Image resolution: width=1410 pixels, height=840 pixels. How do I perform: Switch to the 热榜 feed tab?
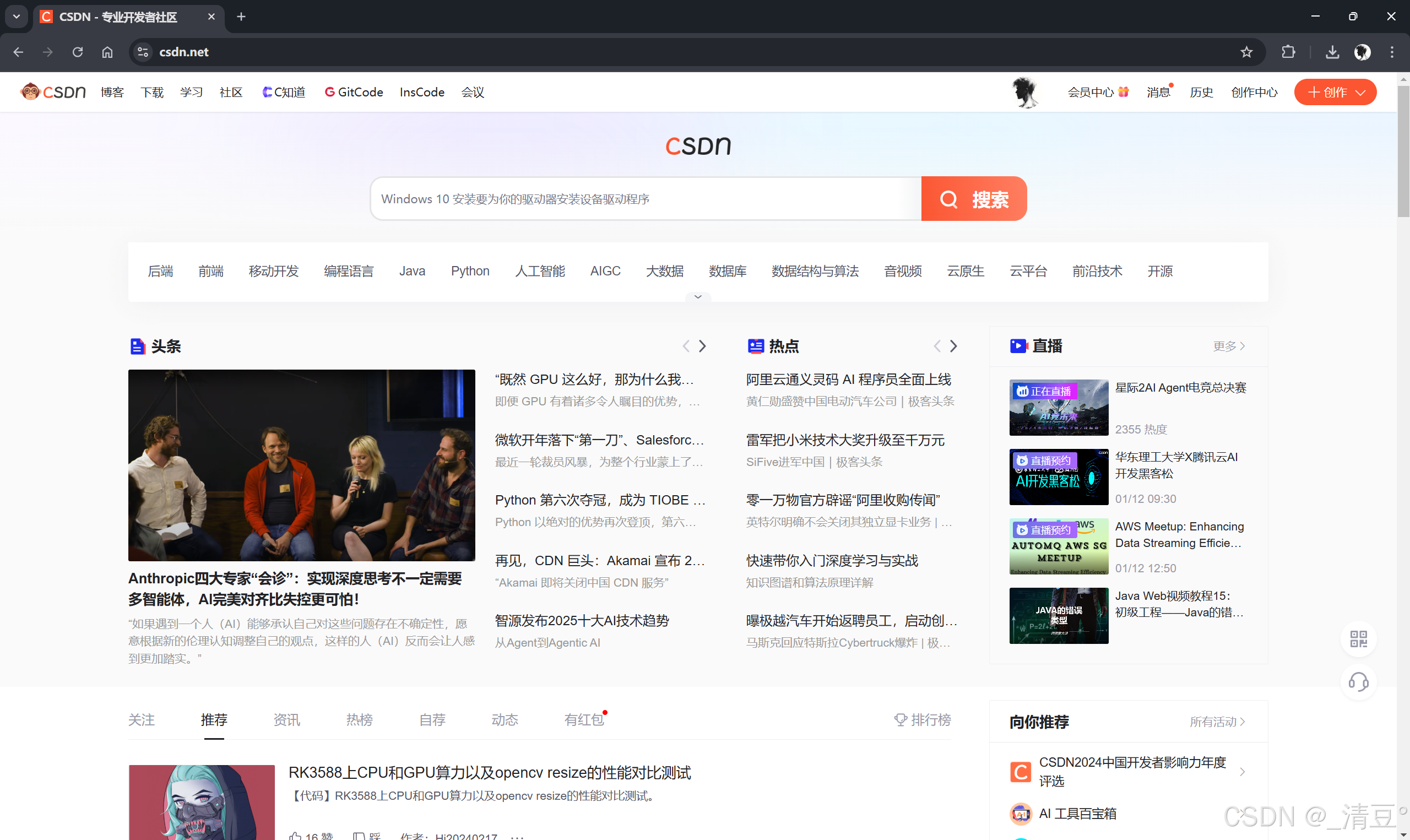point(359,719)
